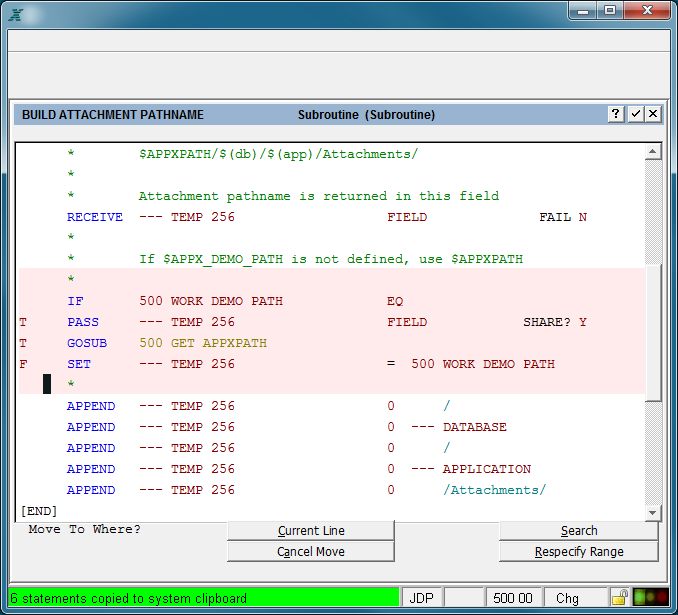This screenshot has width=678, height=615.
Task: Click the RECEIVE statement keyword
Action: click(95, 217)
